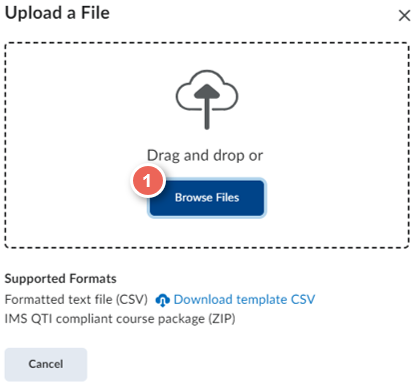The height and width of the screenshot is (385, 420).
Task: Click the upward arrow inside the cloud
Action: 207,107
